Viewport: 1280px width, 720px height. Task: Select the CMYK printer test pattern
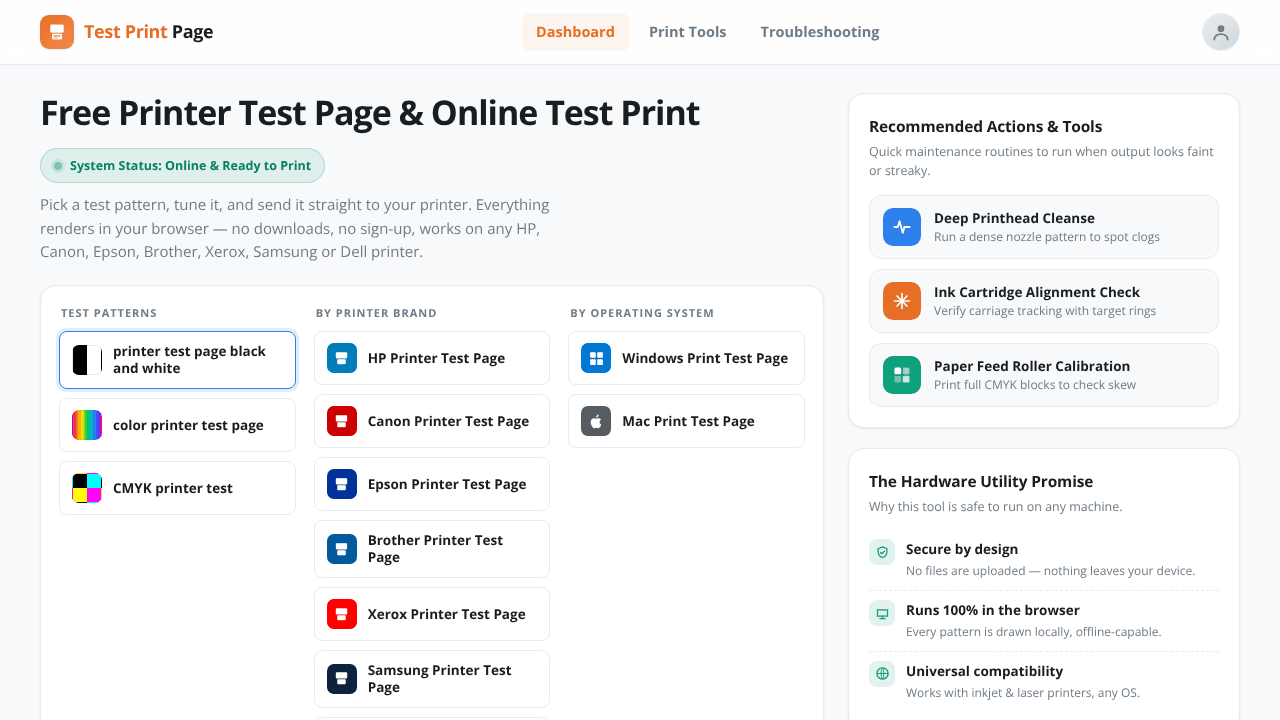click(177, 488)
